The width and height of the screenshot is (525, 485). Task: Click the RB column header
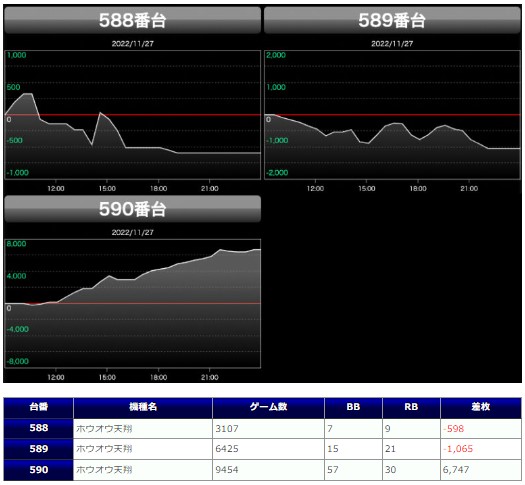(411, 407)
